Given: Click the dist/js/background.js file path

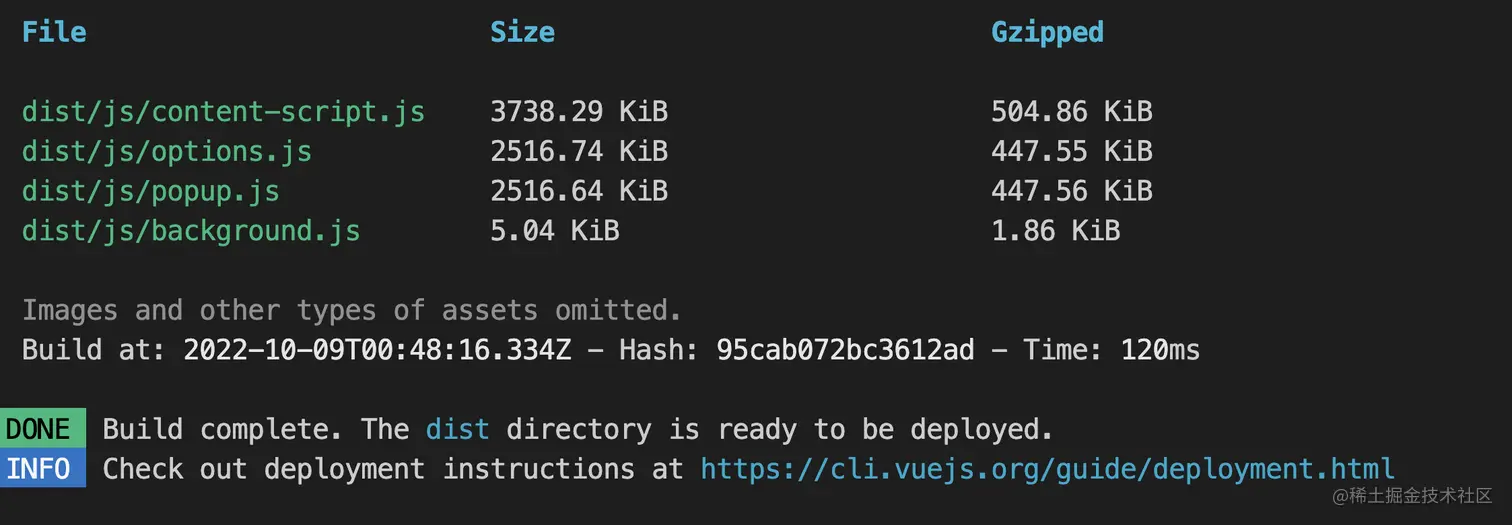Looking at the screenshot, I should (191, 231).
